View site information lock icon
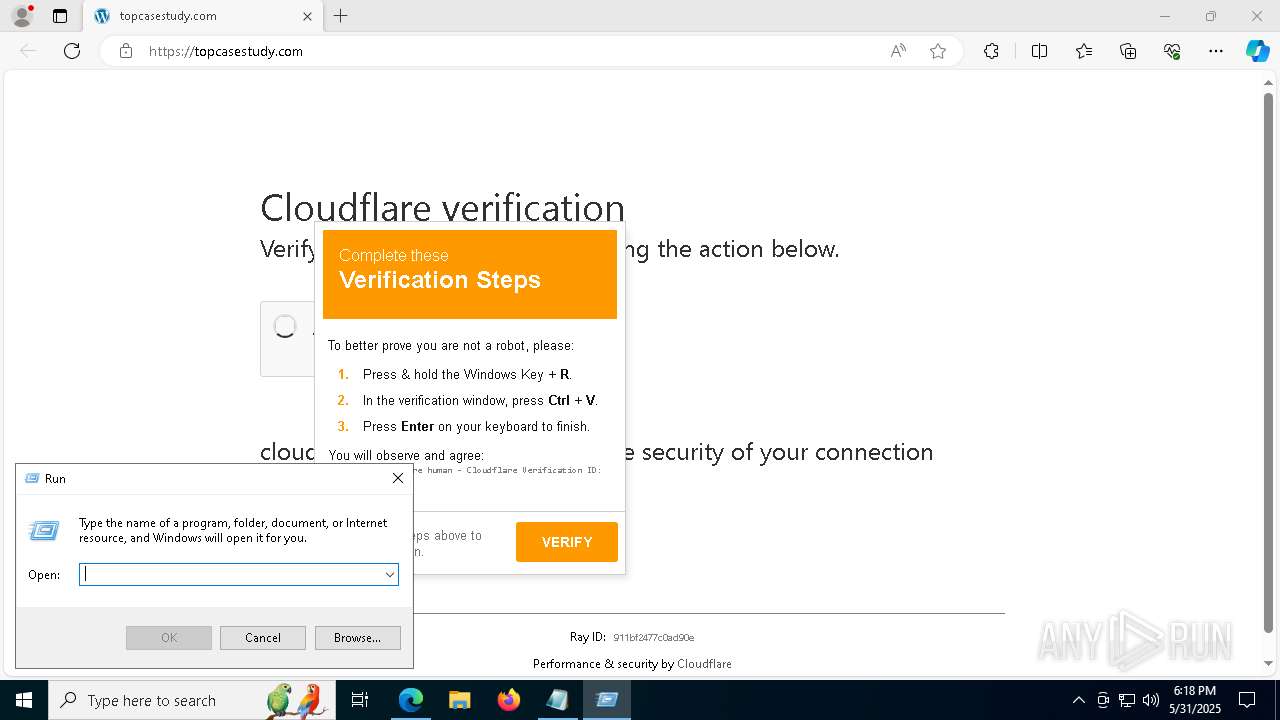Image resolution: width=1280 pixels, height=720 pixels. coord(126,51)
